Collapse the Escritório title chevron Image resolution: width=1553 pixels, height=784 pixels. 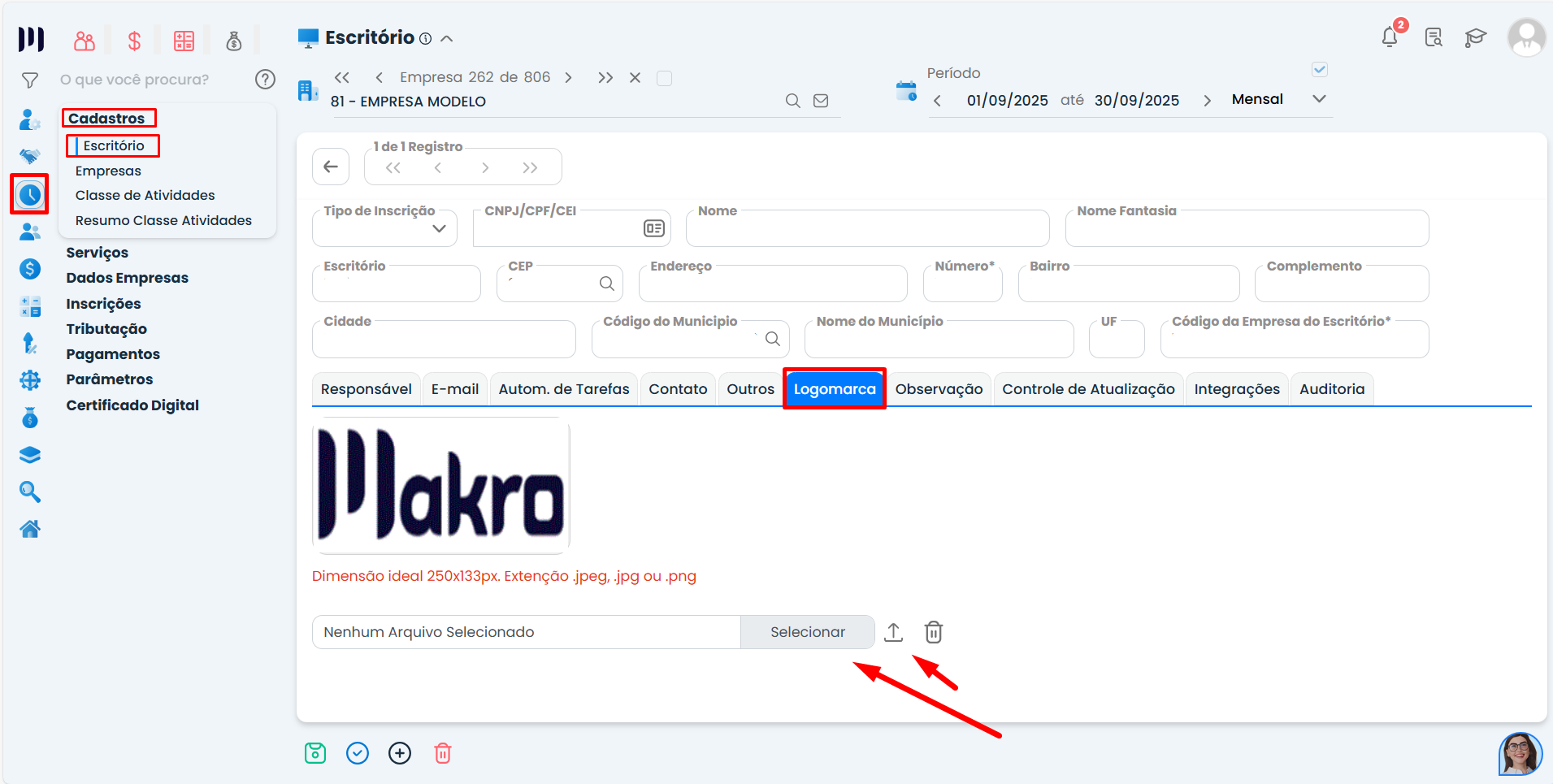coord(447,38)
